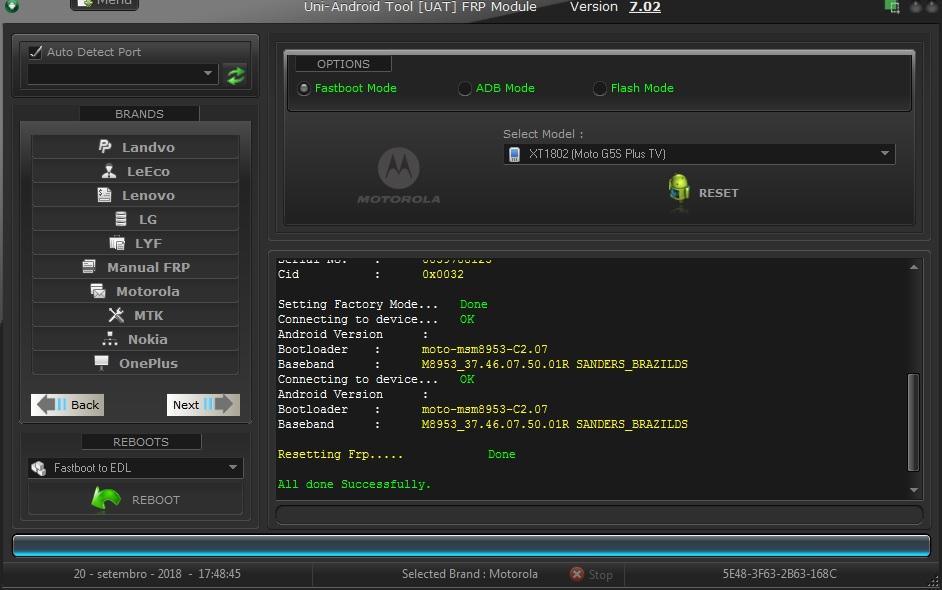
Task: Choose the Fastboot Mode radio option
Action: pos(304,89)
